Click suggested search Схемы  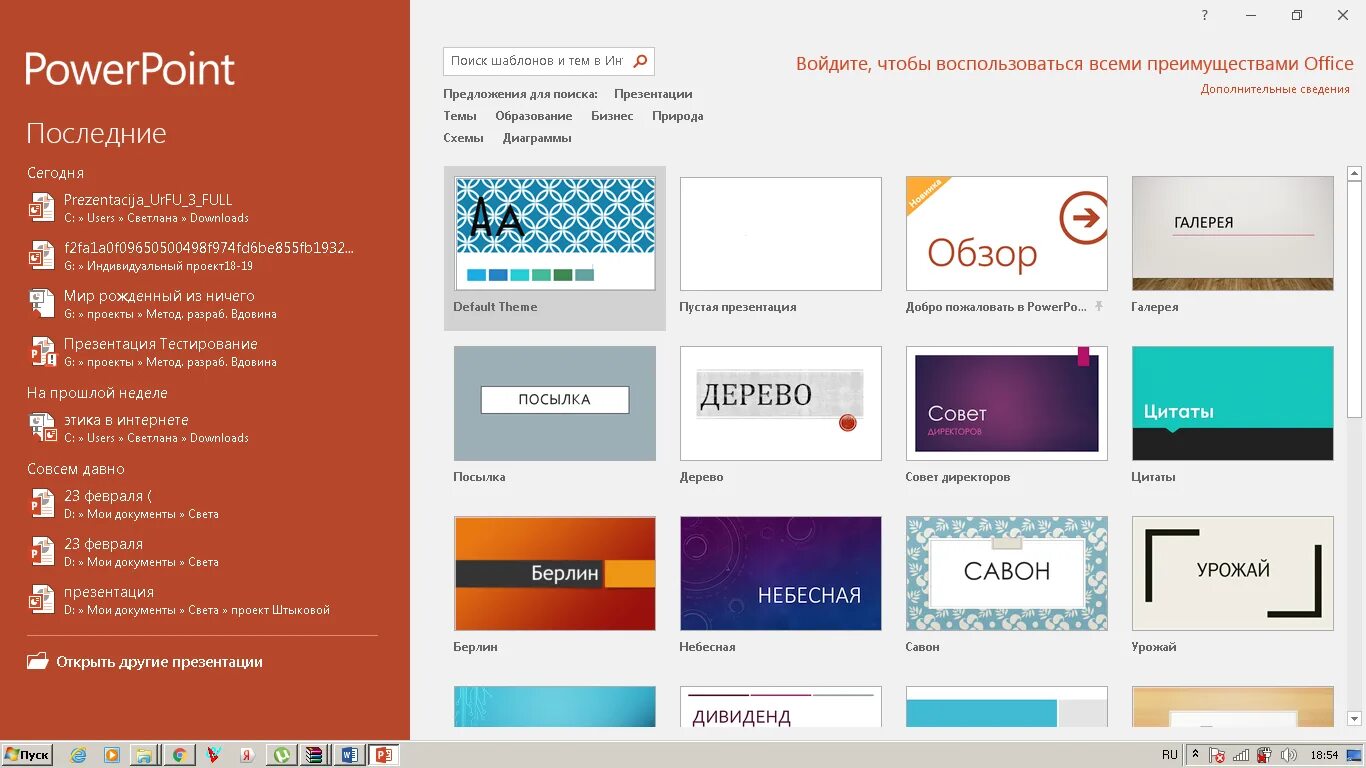pyautogui.click(x=464, y=138)
